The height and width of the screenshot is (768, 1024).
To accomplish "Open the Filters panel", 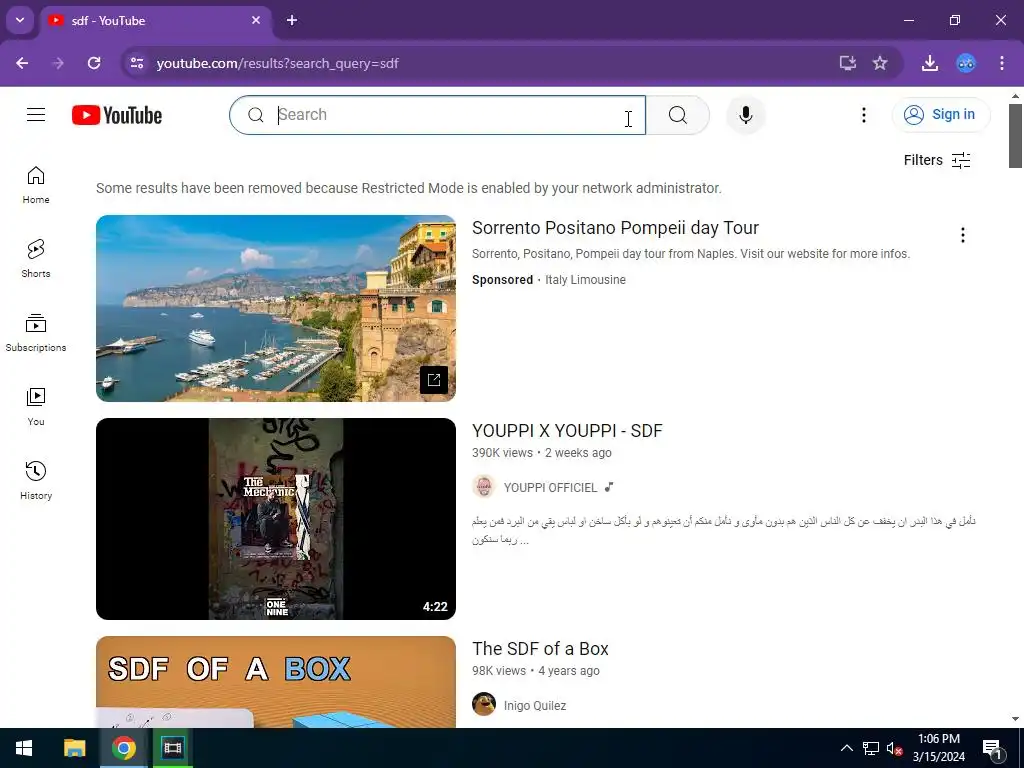I will 936,160.
